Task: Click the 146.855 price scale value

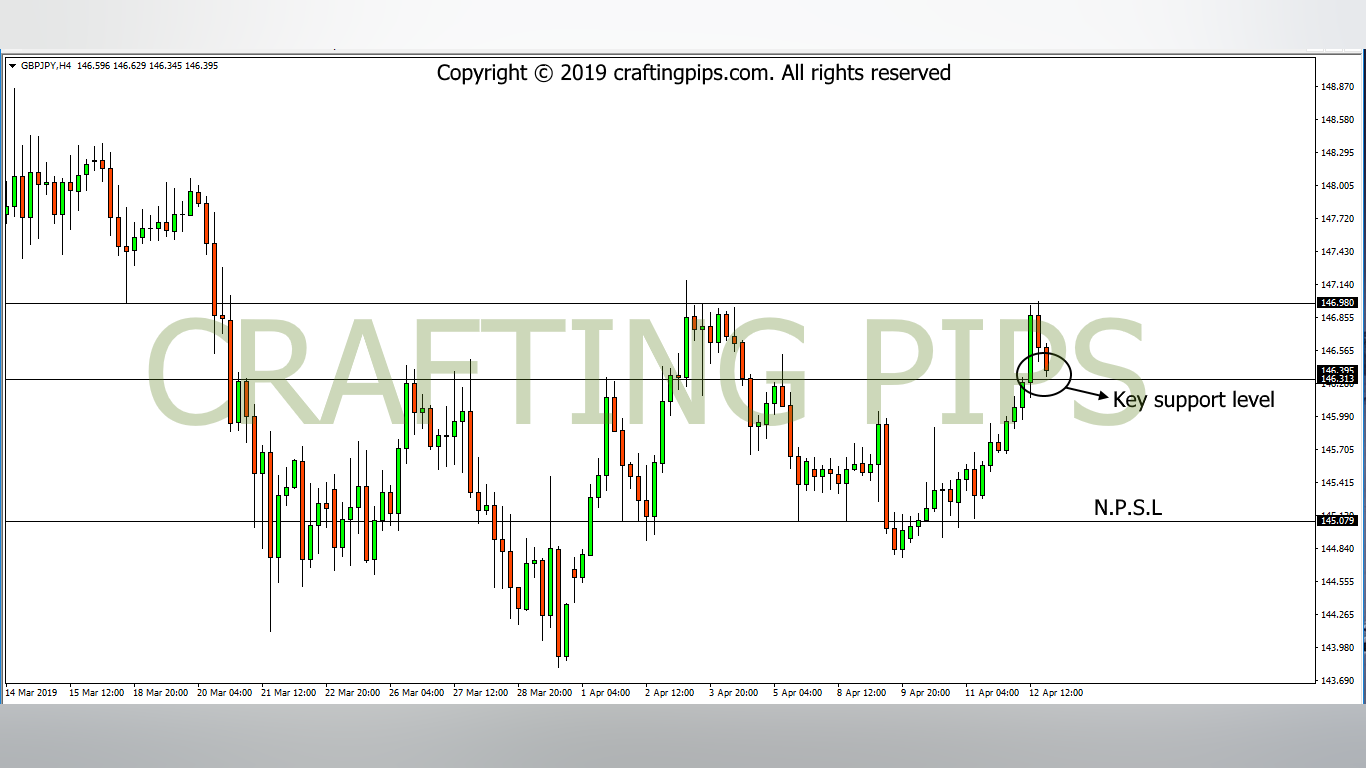Action: point(1337,318)
